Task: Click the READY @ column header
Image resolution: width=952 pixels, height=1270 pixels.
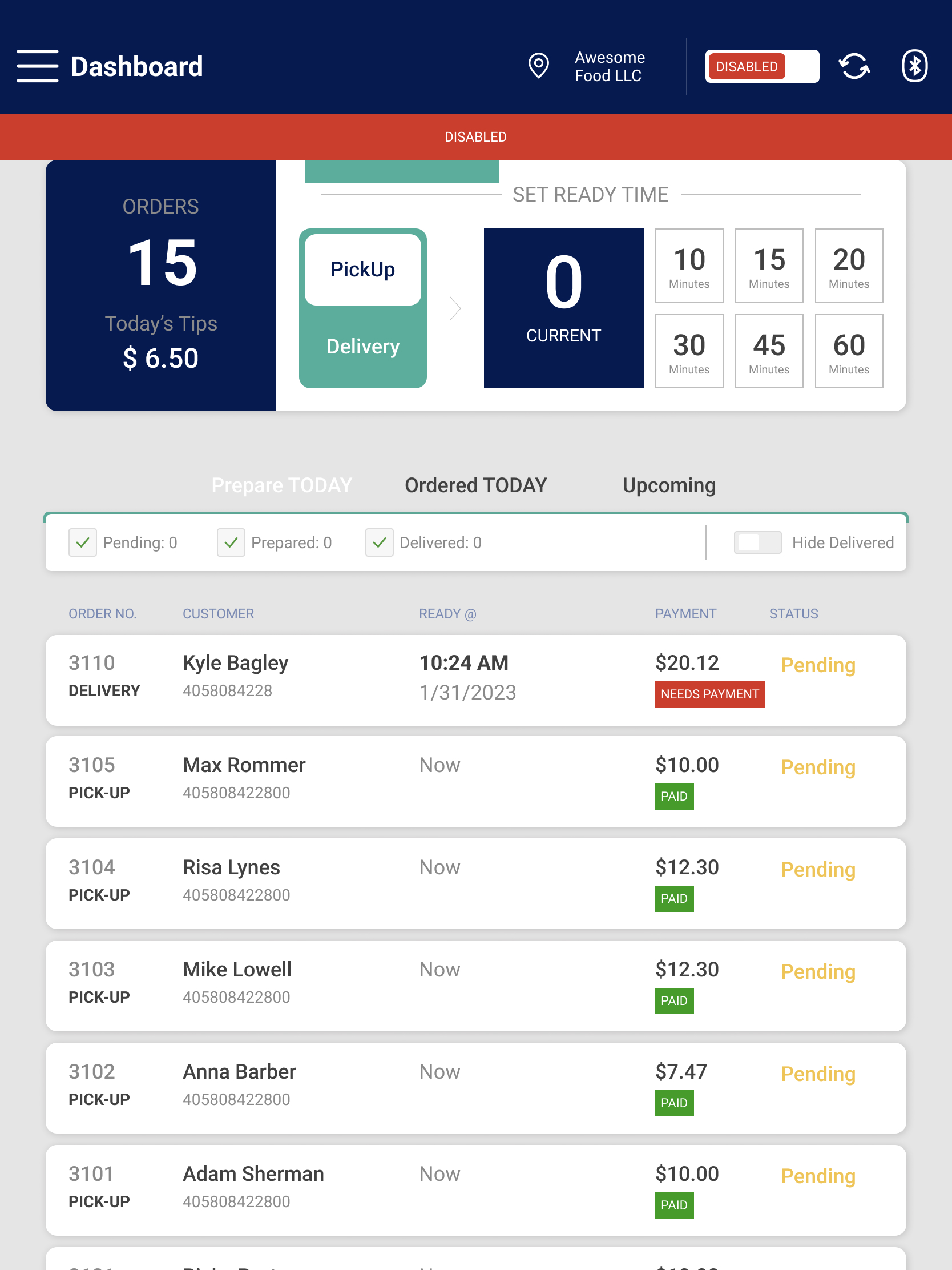Action: (x=447, y=614)
